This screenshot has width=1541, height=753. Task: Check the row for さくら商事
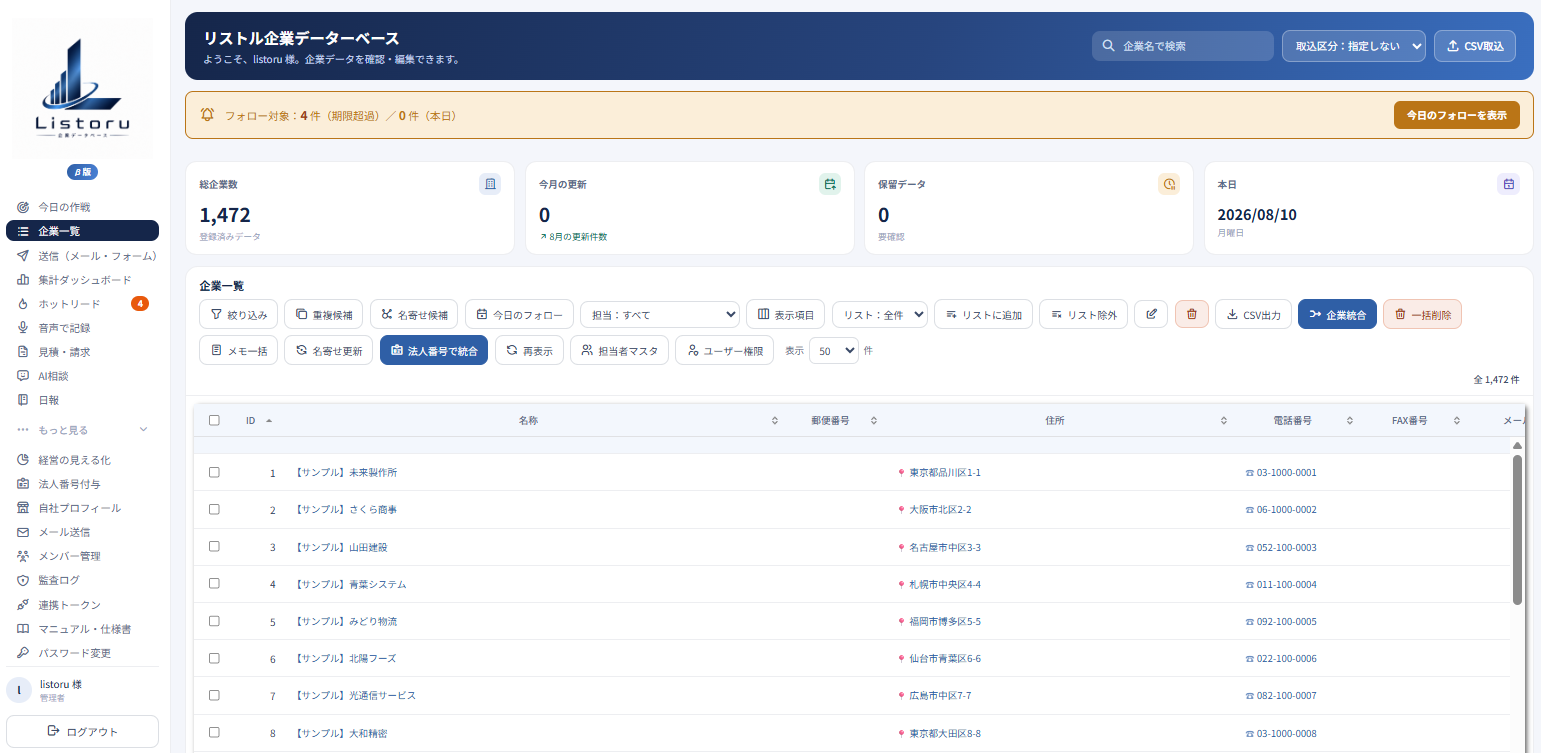point(214,509)
